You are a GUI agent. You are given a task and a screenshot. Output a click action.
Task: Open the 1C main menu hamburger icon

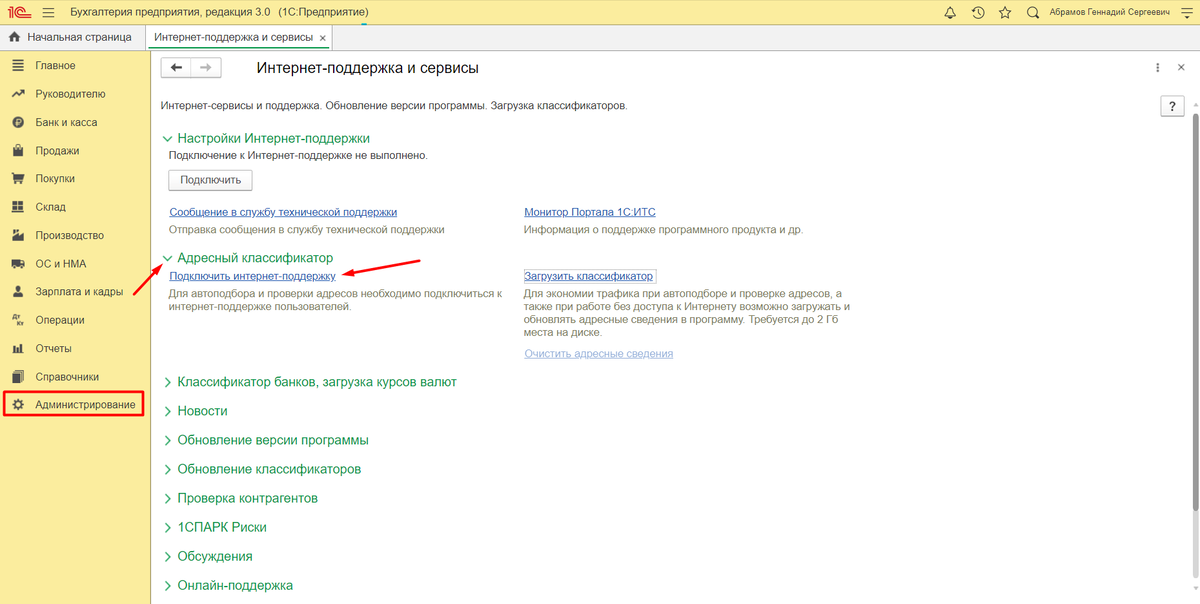click(x=48, y=13)
